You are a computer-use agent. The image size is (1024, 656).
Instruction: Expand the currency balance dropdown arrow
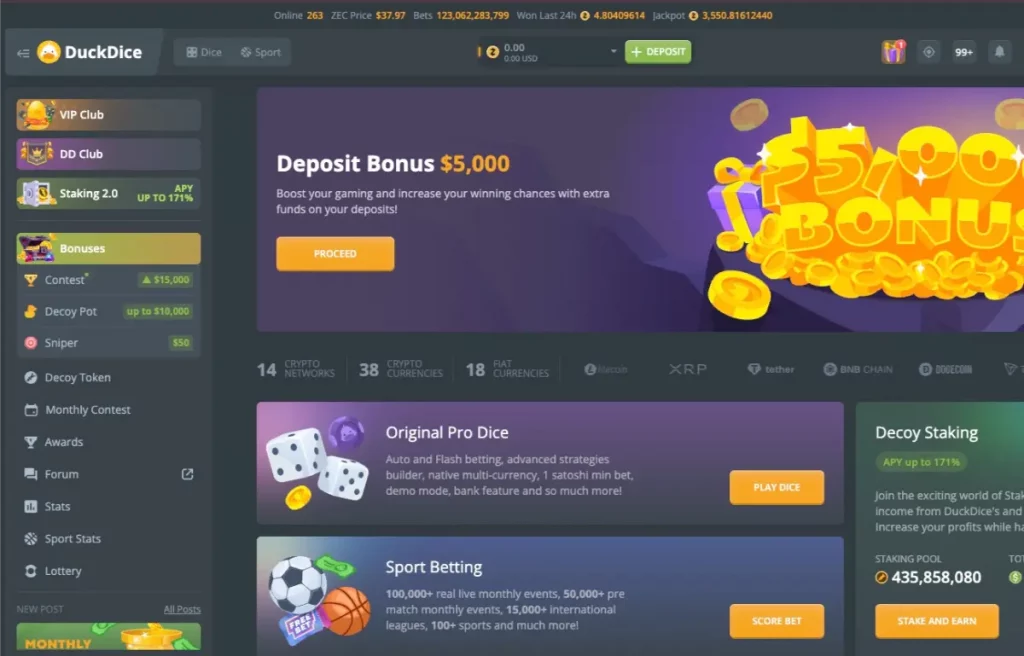[613, 51]
